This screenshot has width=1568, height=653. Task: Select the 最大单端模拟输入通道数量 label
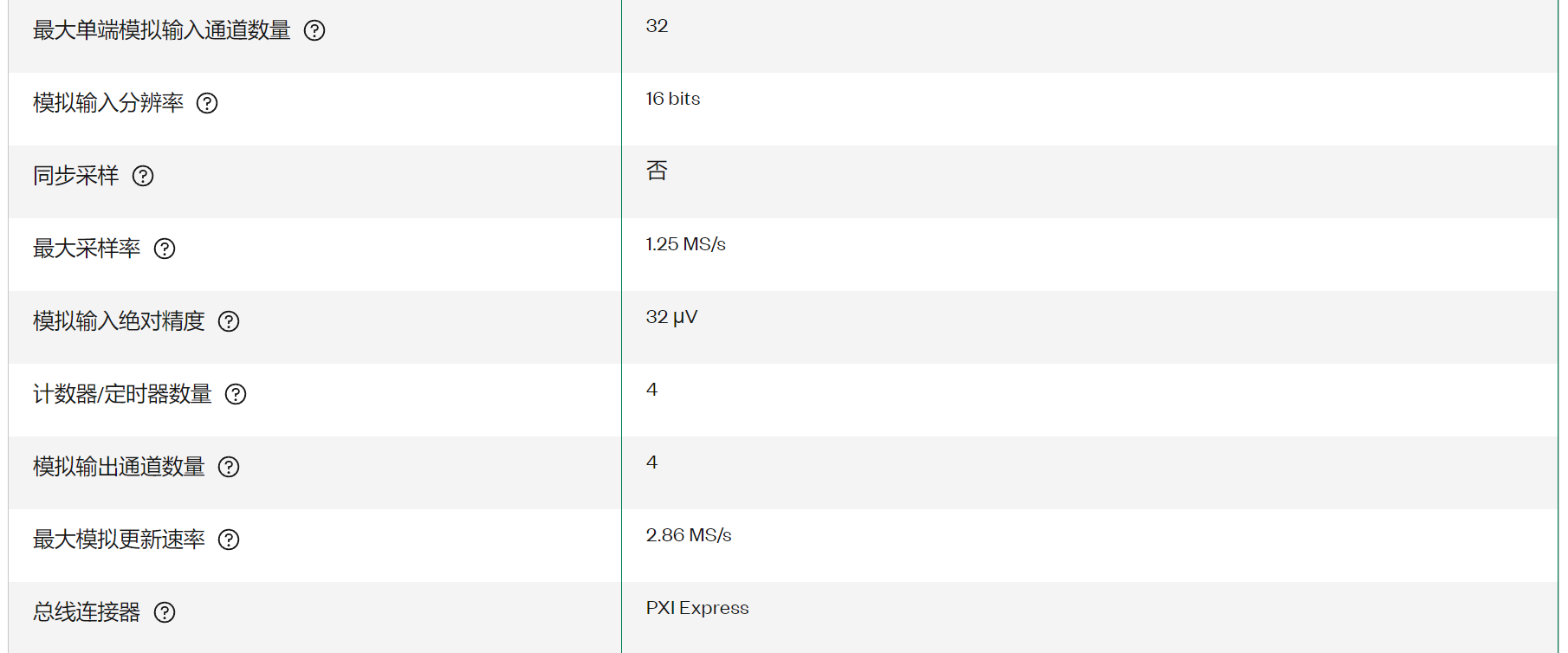click(x=162, y=30)
